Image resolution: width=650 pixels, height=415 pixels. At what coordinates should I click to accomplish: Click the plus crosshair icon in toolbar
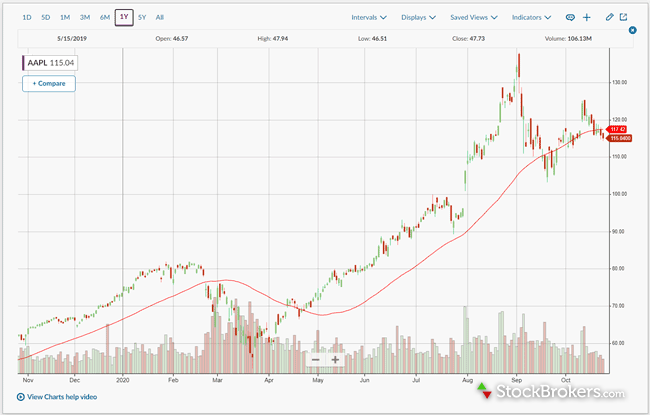tap(587, 17)
